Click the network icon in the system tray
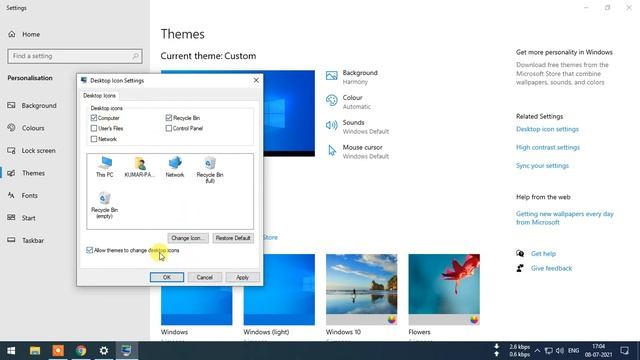 tap(549, 351)
